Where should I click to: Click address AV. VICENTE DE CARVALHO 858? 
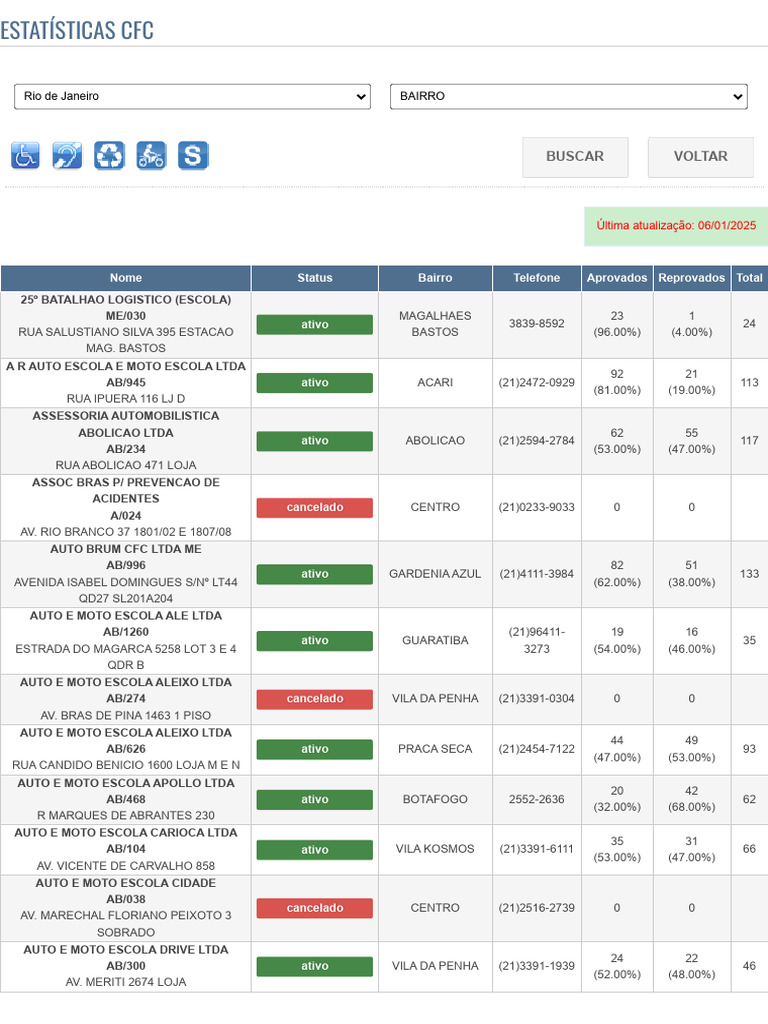(x=126, y=866)
